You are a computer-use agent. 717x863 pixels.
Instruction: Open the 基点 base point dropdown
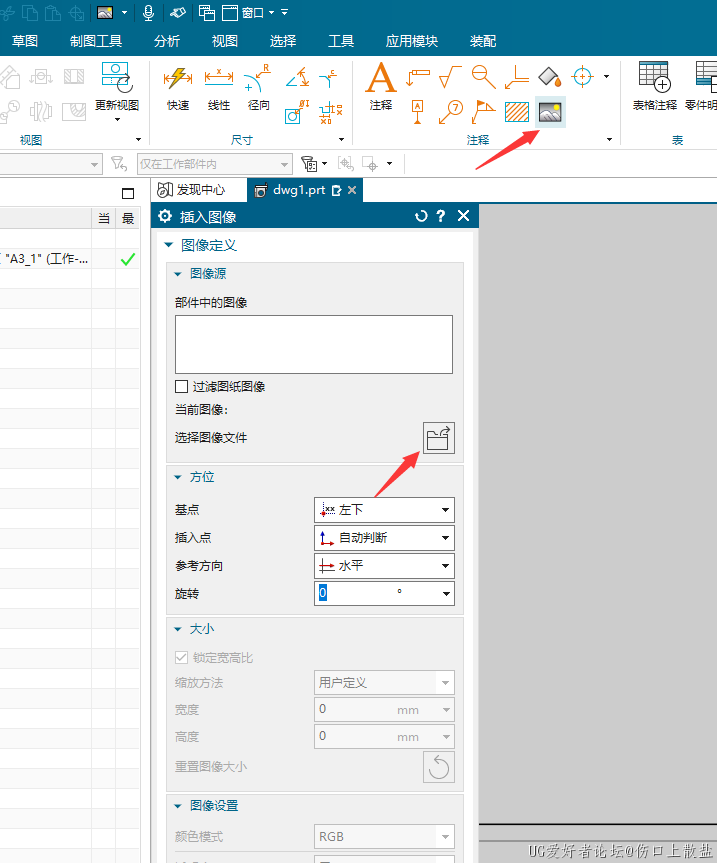pos(384,510)
